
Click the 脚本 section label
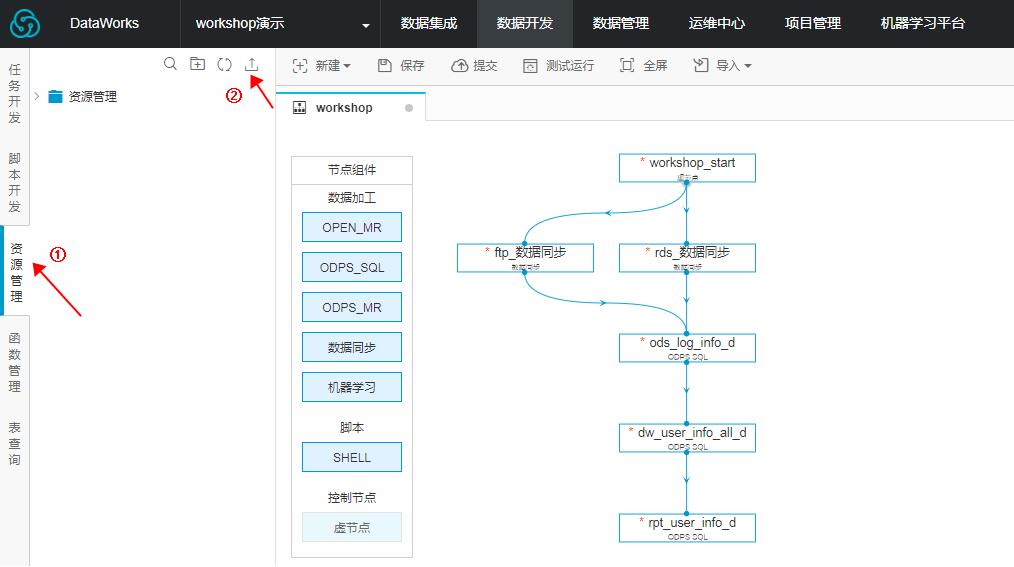click(x=352, y=428)
